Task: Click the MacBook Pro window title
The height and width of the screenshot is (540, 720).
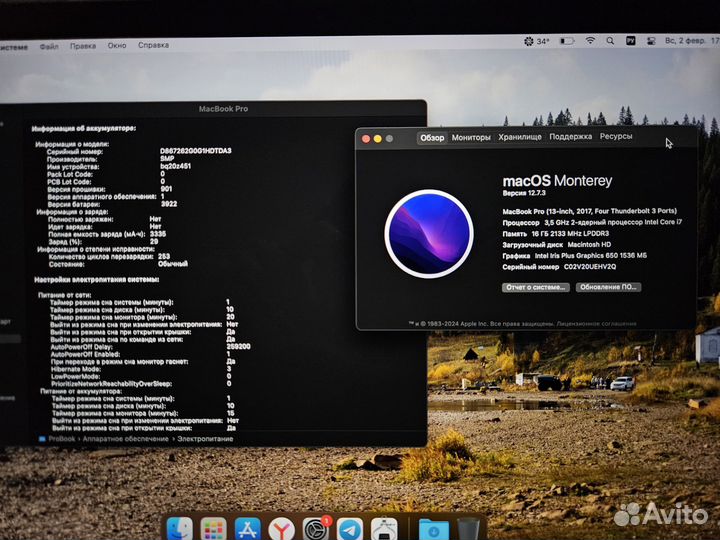Action: pos(223,109)
